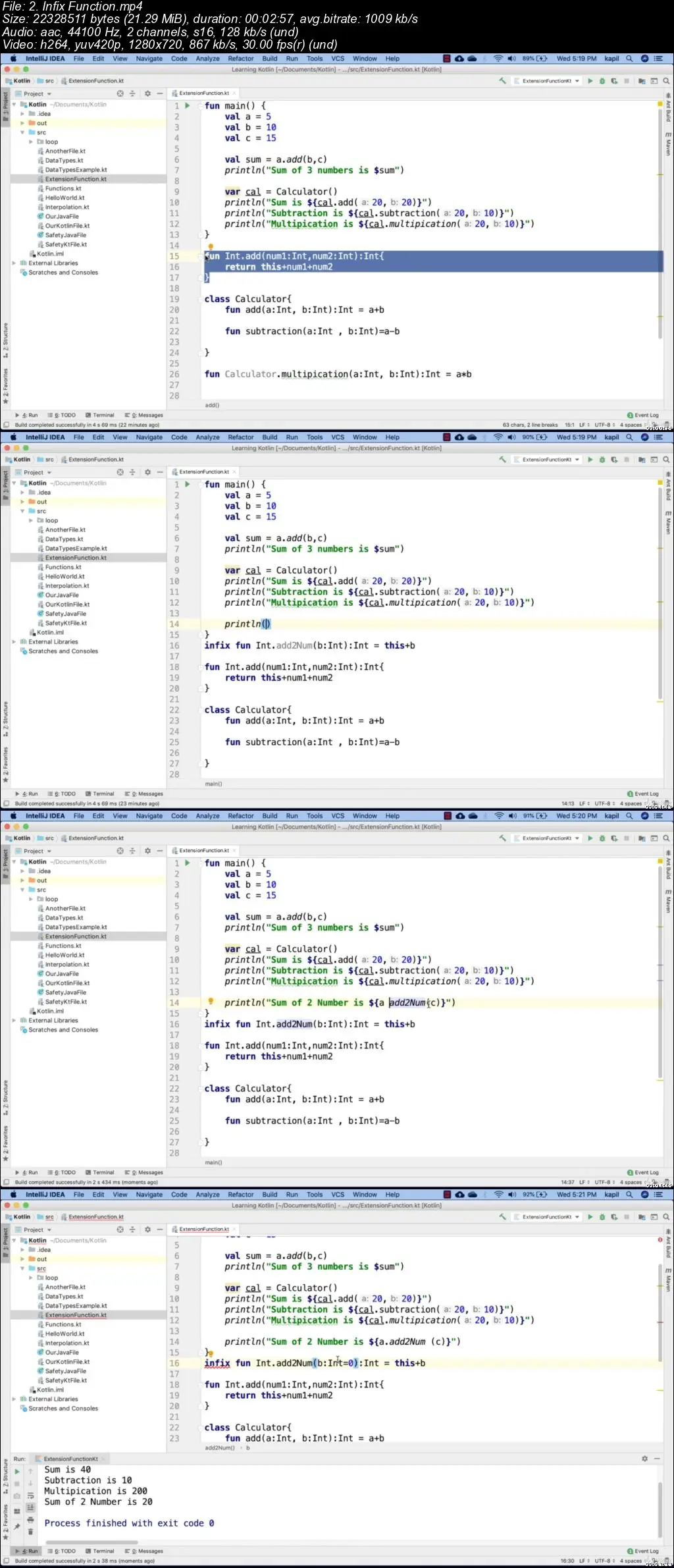Expand External Libraries in the 5:21 PM window
The height and width of the screenshot is (1568, 674).
pyautogui.click(x=14, y=1399)
